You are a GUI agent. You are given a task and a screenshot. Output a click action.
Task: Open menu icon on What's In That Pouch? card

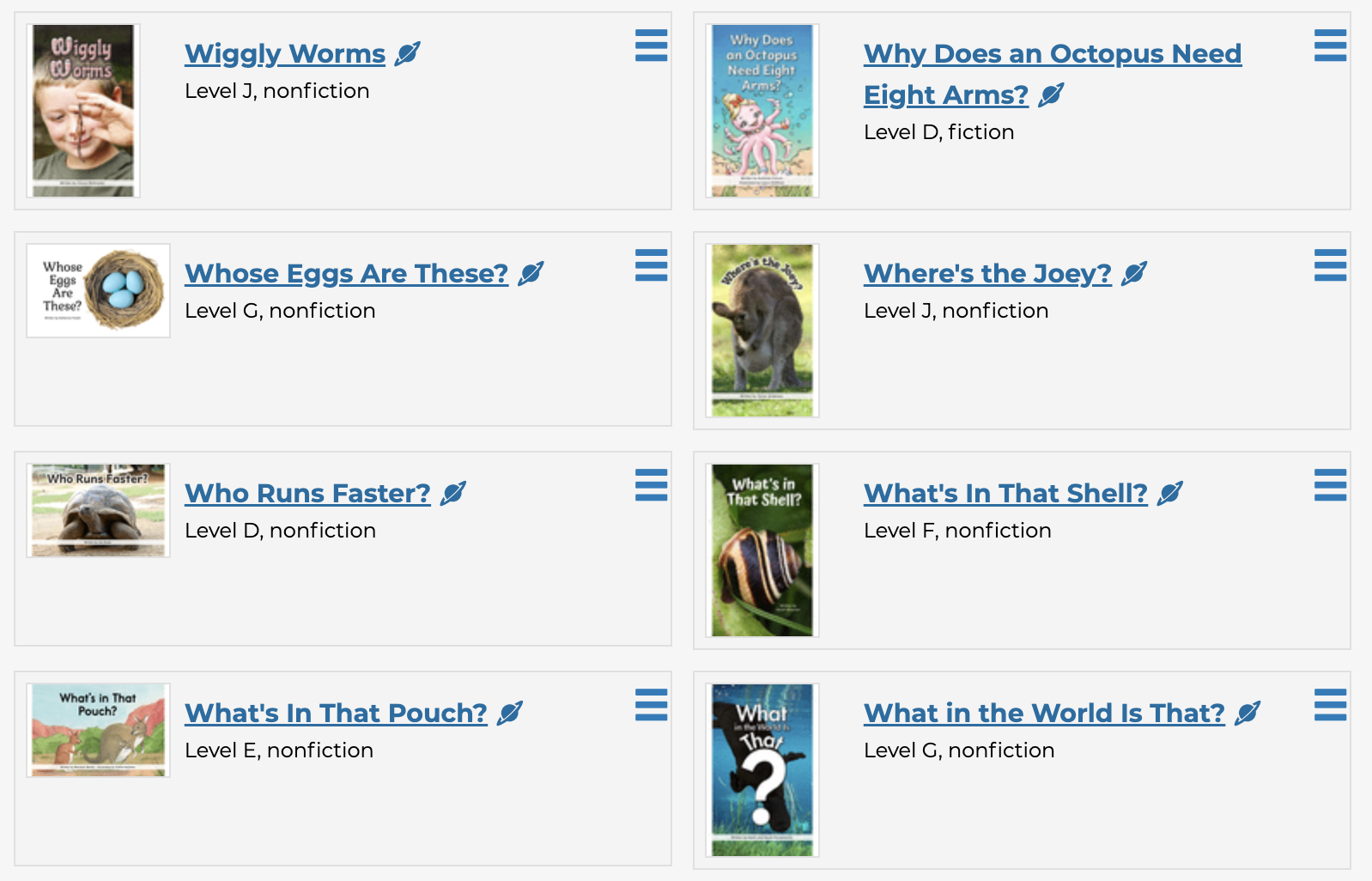point(651,705)
